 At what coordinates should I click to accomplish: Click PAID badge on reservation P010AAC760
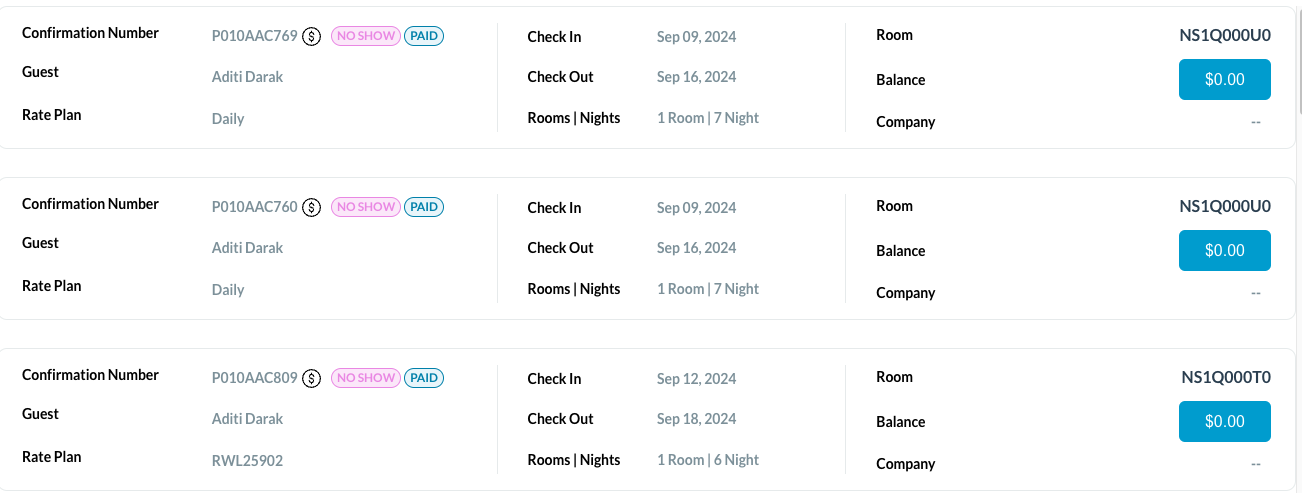424,208
